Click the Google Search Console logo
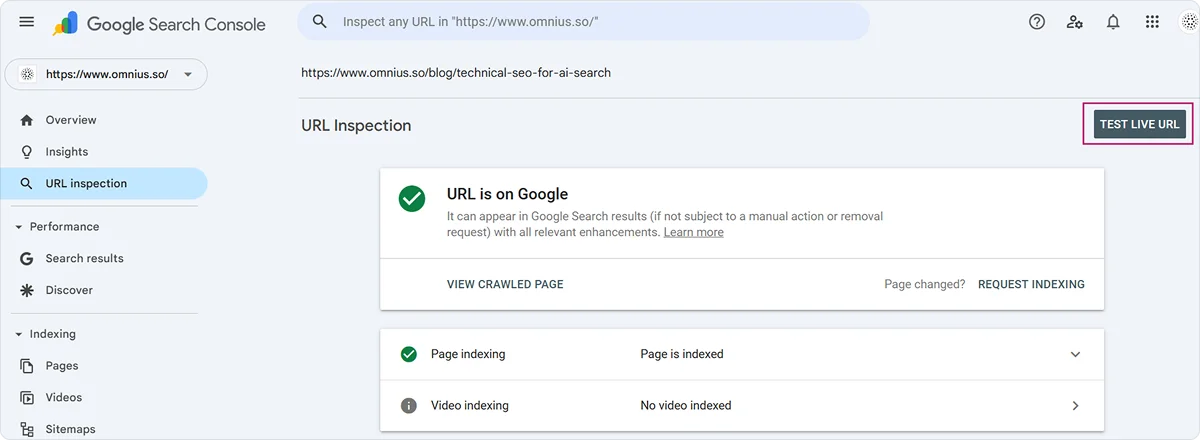 click(x=160, y=23)
